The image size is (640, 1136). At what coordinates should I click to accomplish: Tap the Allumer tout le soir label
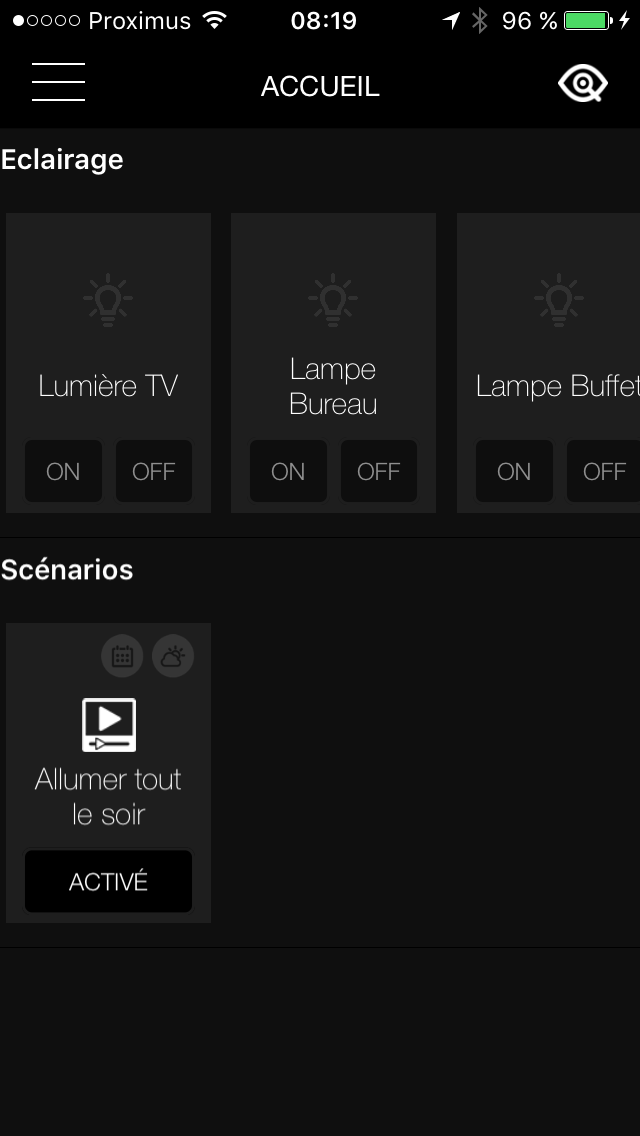108,796
